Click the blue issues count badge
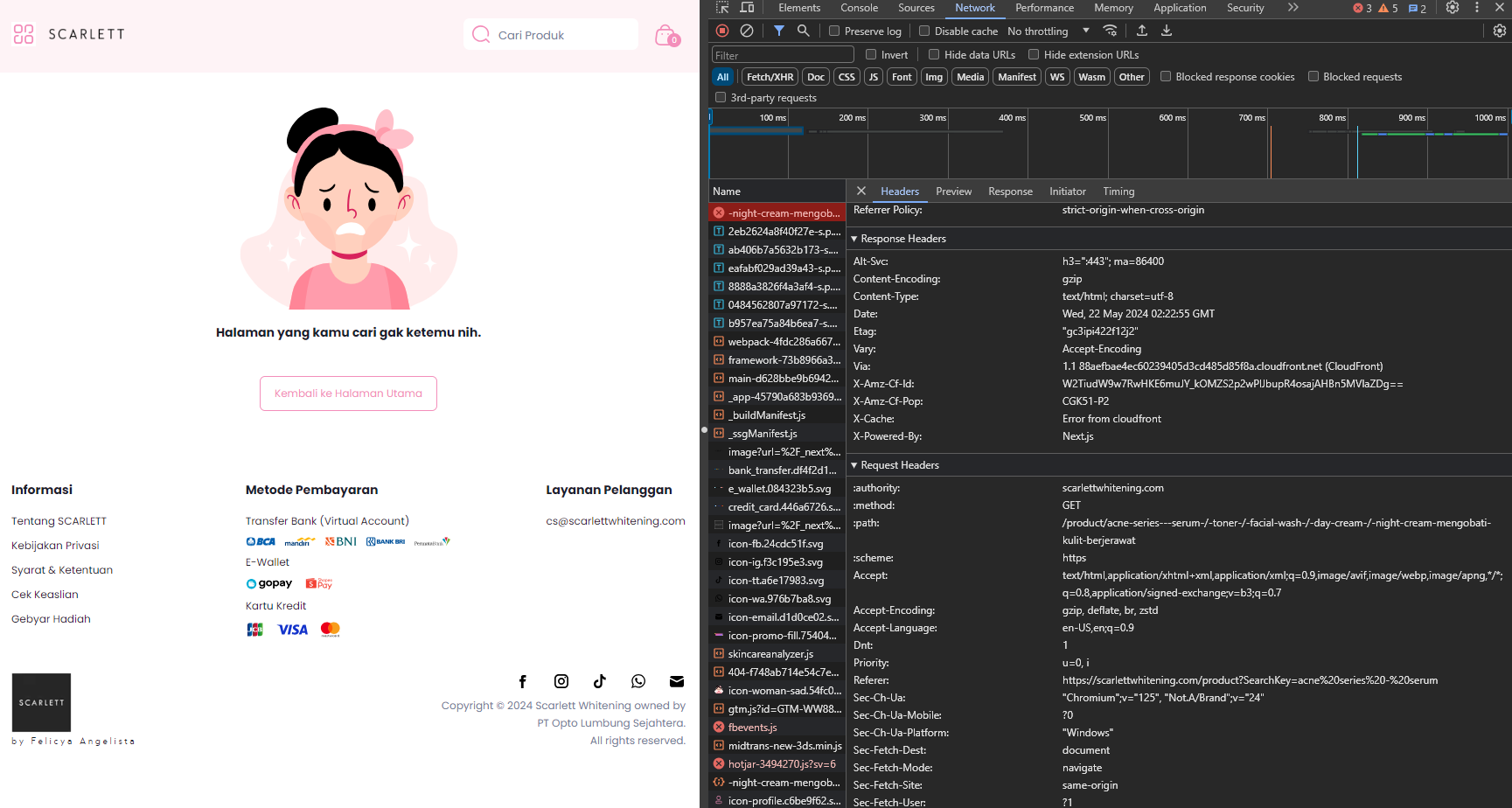 click(1418, 8)
